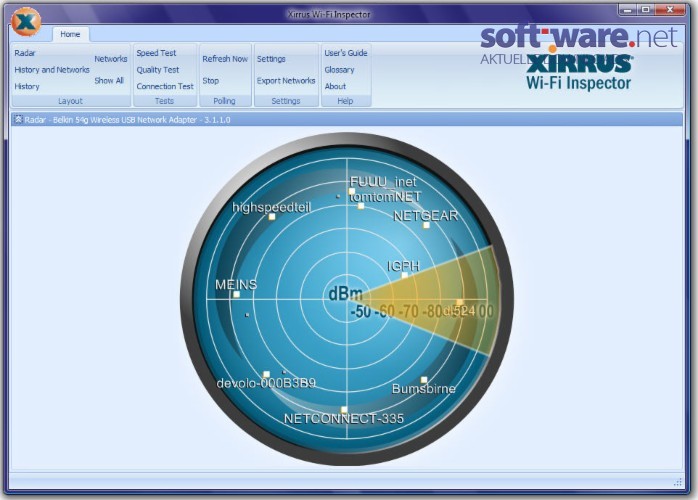
Task: Switch layout to Radar view
Action: [24, 53]
